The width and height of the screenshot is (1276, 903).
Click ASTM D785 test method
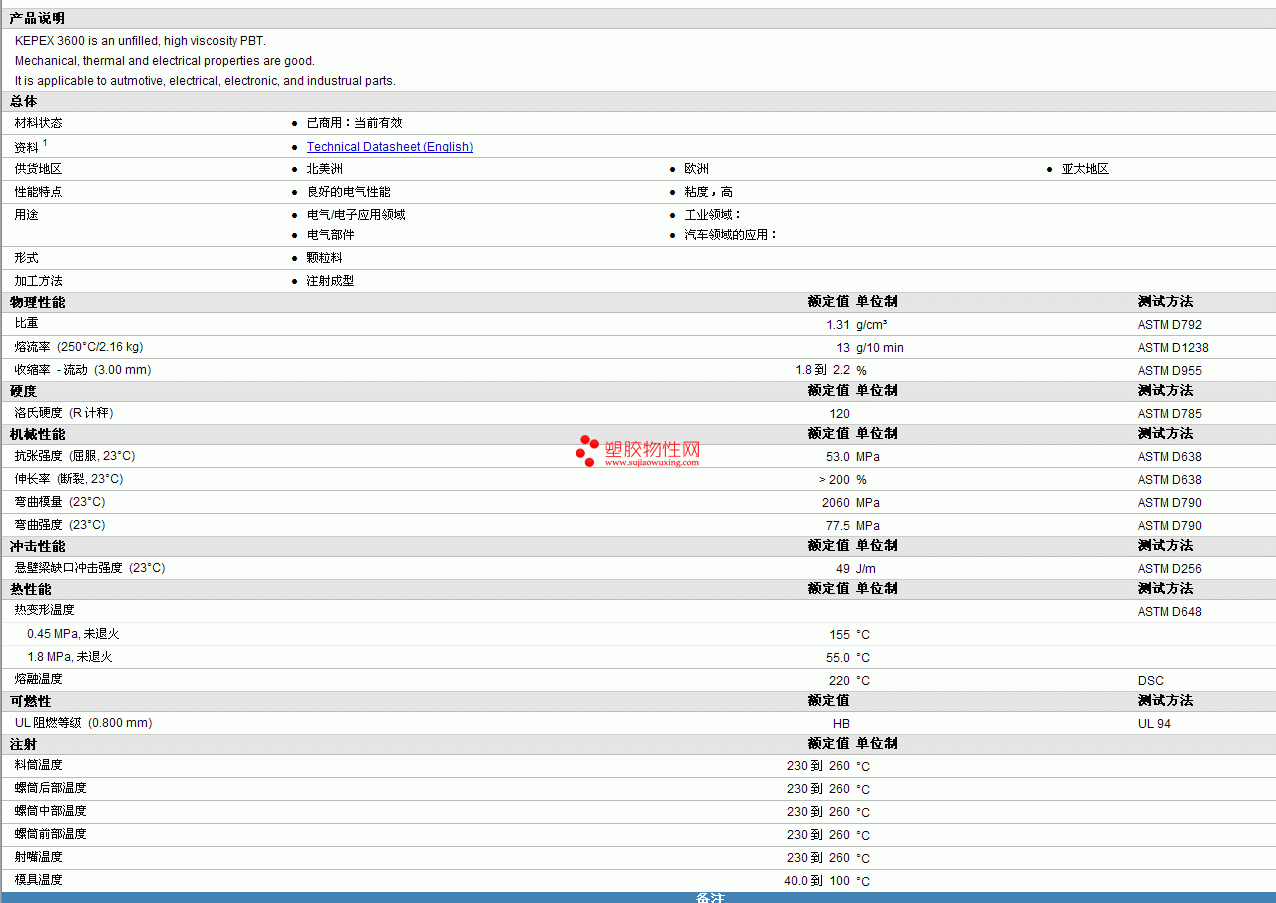click(1170, 414)
